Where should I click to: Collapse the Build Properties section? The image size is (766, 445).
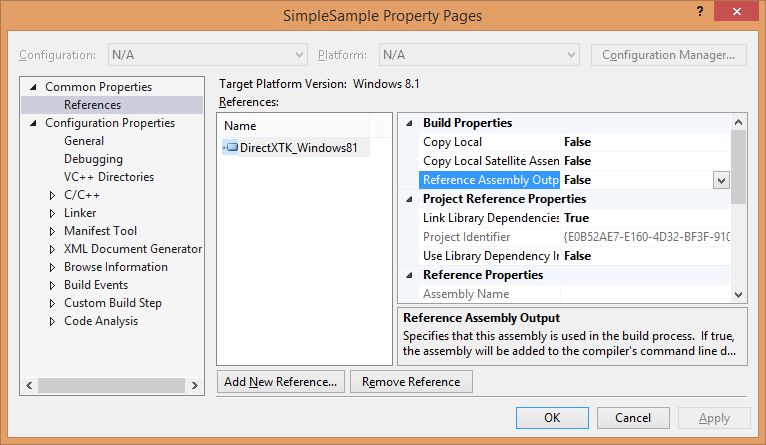point(409,123)
